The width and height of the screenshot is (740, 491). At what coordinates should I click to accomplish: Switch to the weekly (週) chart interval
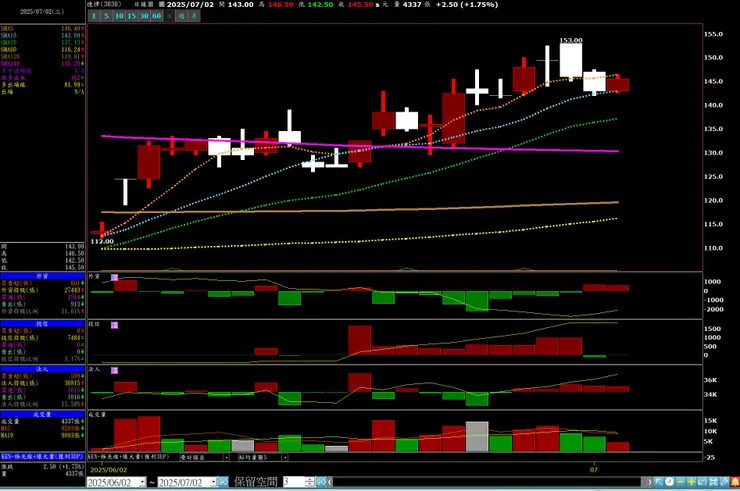click(x=182, y=16)
